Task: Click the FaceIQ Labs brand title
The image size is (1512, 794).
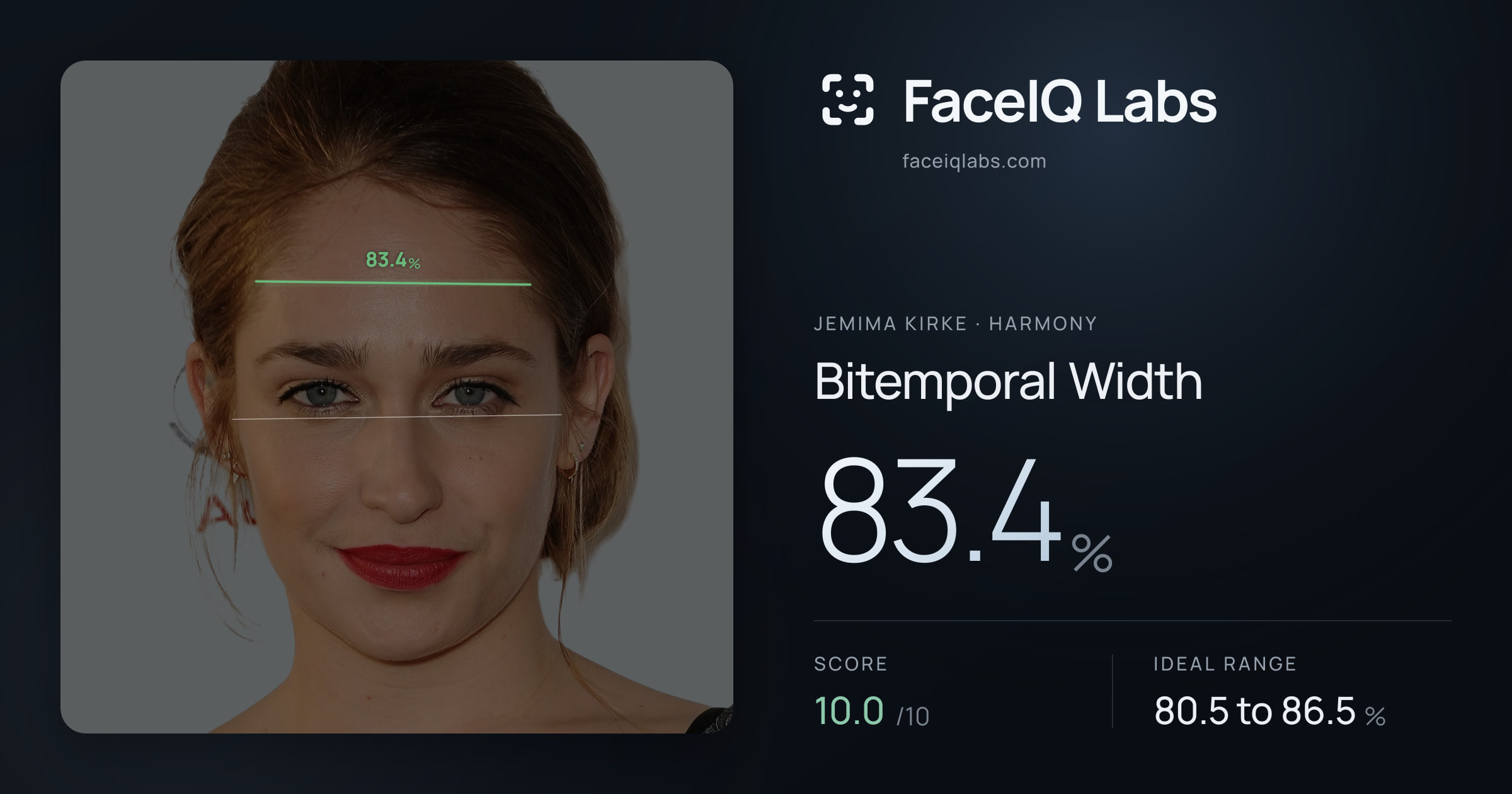Action: coord(1060,101)
